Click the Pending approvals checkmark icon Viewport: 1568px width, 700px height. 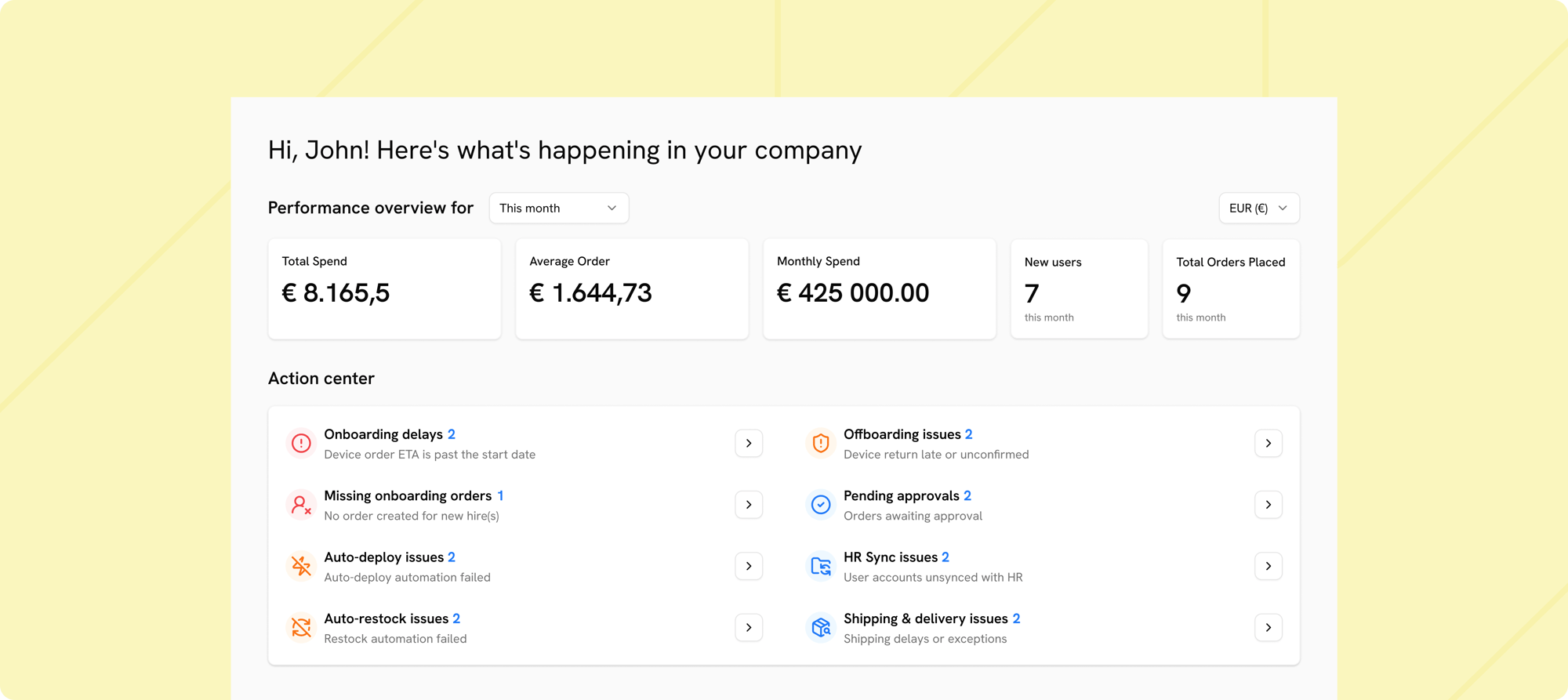821,505
